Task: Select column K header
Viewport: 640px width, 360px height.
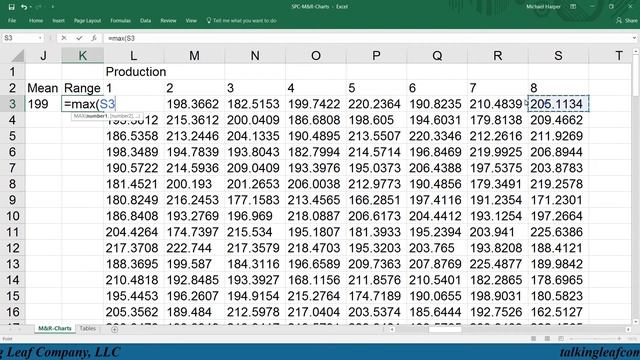Action: (82, 56)
